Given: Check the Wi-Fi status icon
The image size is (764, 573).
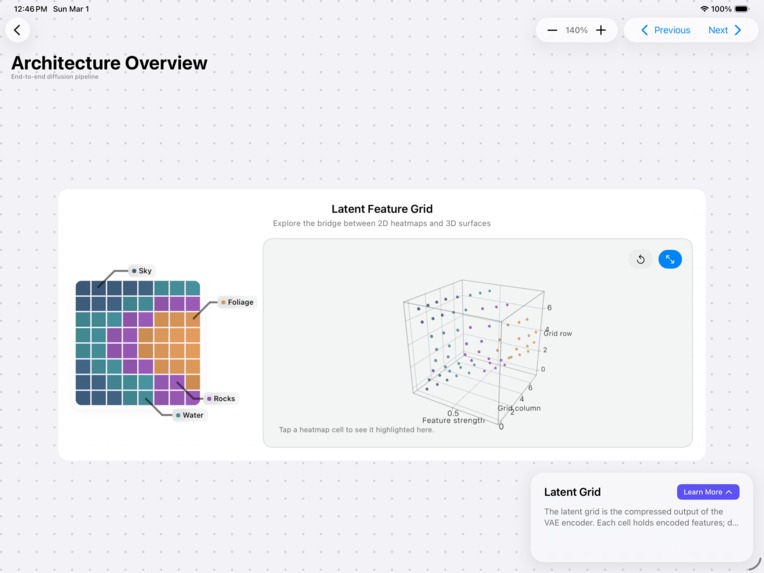Looking at the screenshot, I should point(704,9).
